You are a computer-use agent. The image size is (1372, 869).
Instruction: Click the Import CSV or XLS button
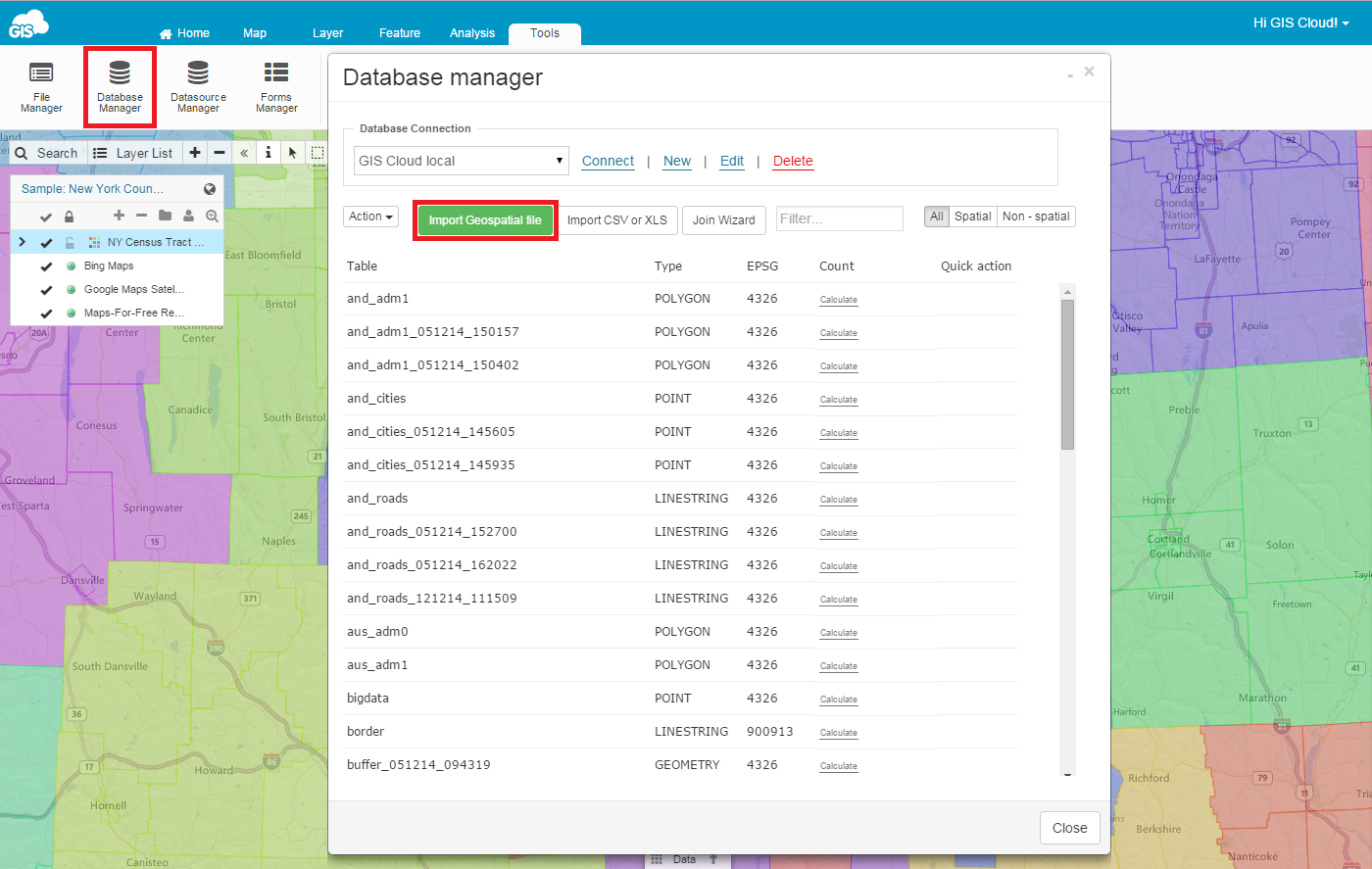(x=616, y=220)
